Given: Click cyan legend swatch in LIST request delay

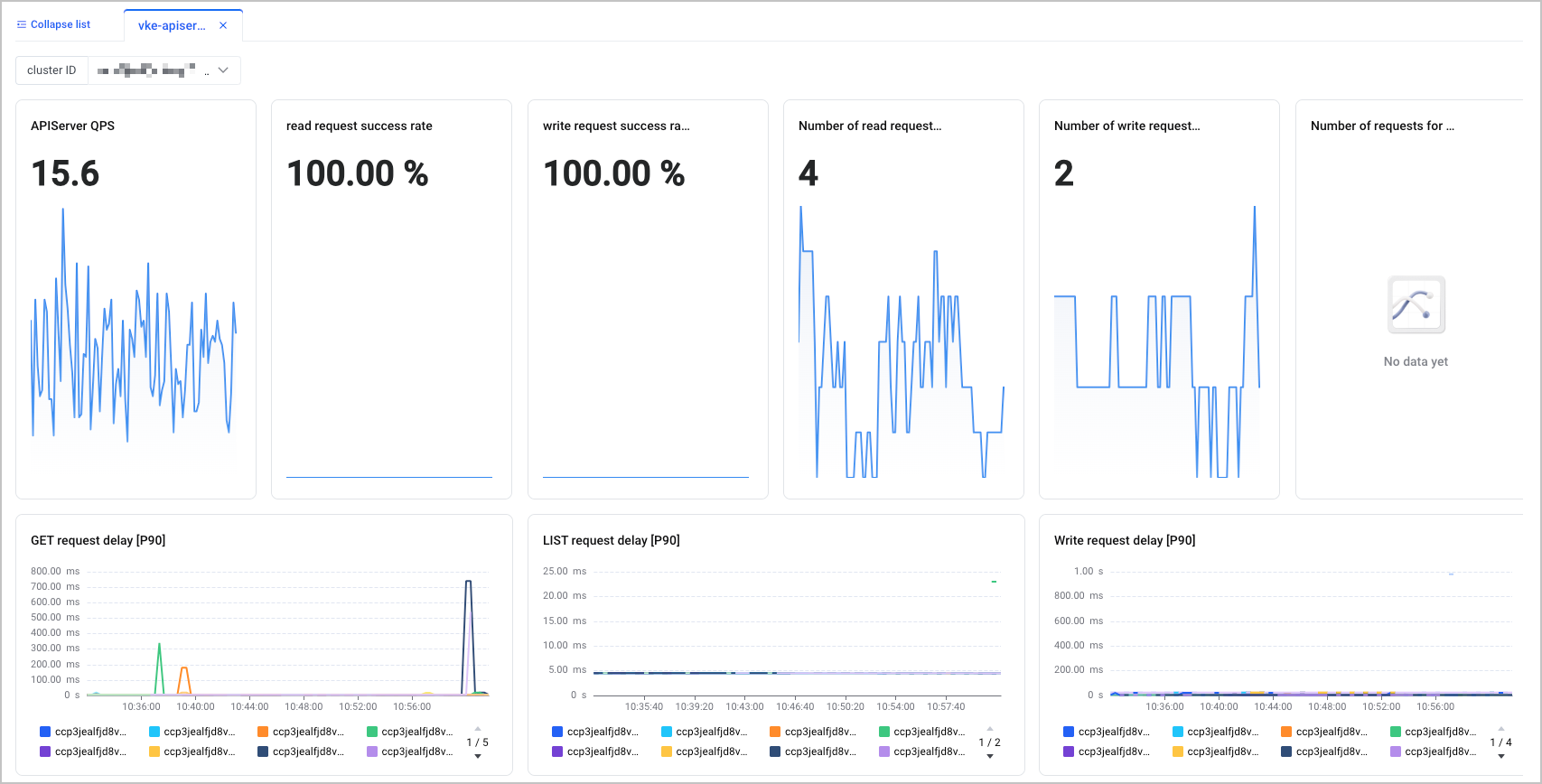Looking at the screenshot, I should (667, 732).
